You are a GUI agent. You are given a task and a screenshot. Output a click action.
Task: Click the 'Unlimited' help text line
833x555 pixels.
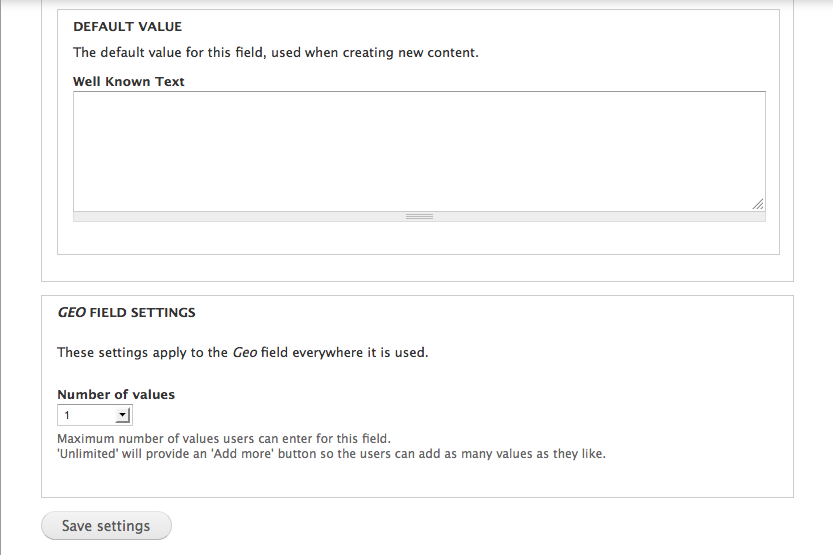pos(332,454)
